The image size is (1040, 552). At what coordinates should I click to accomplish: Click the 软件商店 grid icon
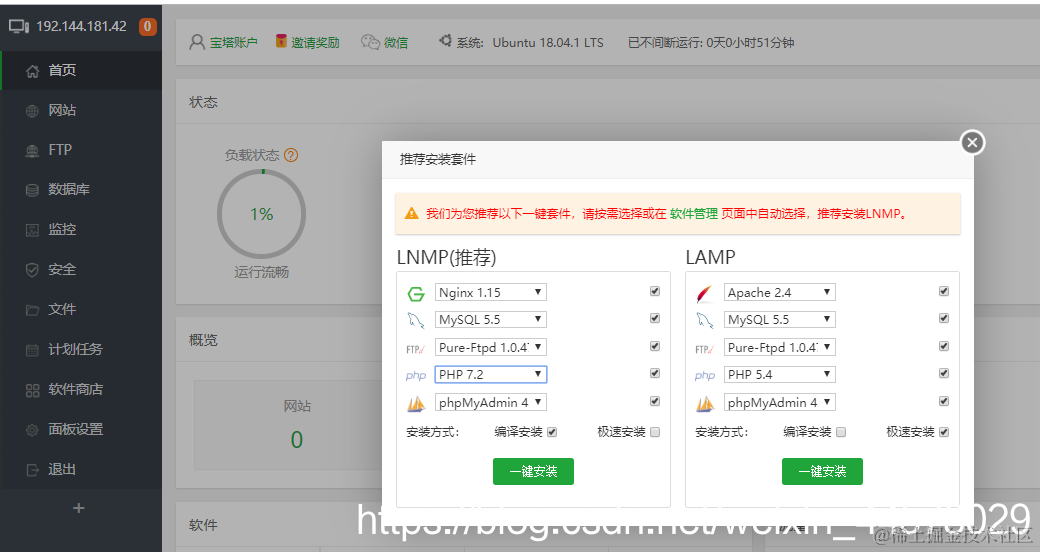tap(32, 390)
